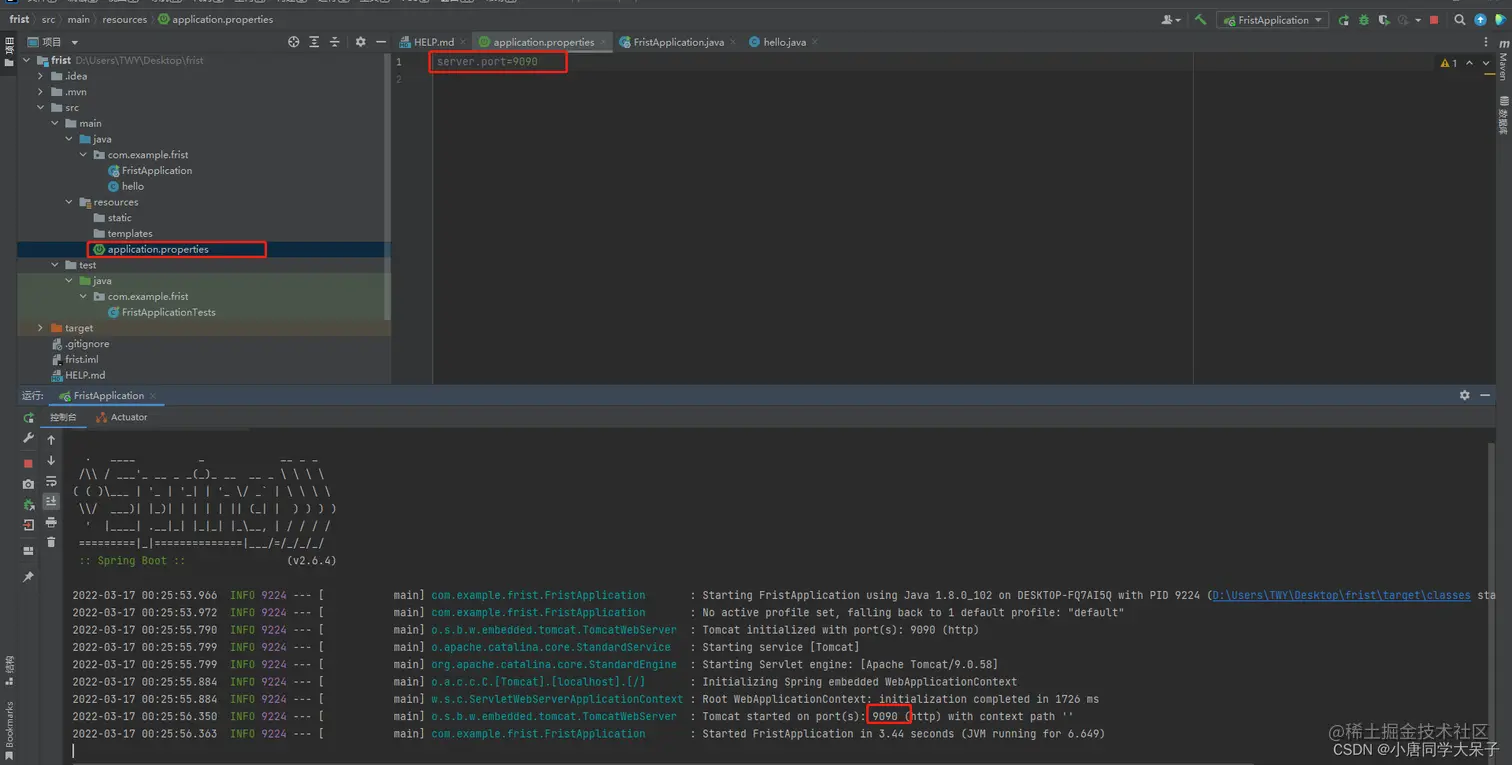Click the resources breadcrumb in navigation bar
The image size is (1512, 765).
coord(125,19)
